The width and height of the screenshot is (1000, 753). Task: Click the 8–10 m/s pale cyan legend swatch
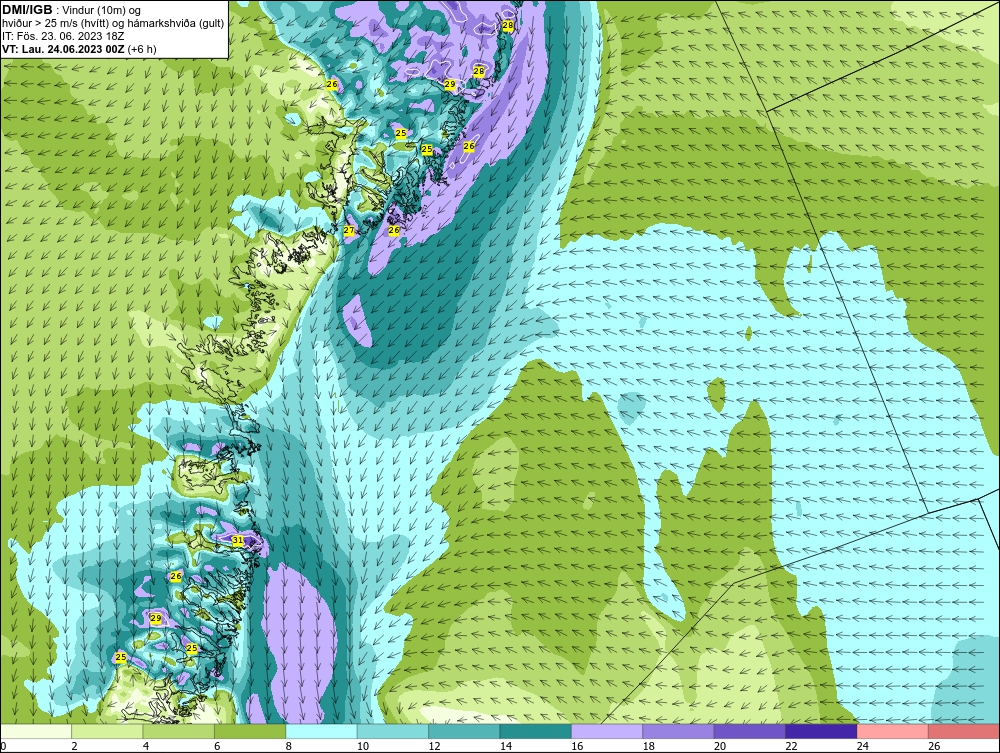(321, 731)
